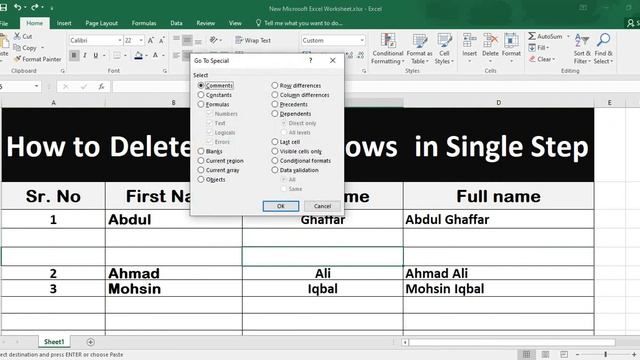Click the Format cells icon
The width and height of the screenshot is (640, 360).
tap(511, 41)
